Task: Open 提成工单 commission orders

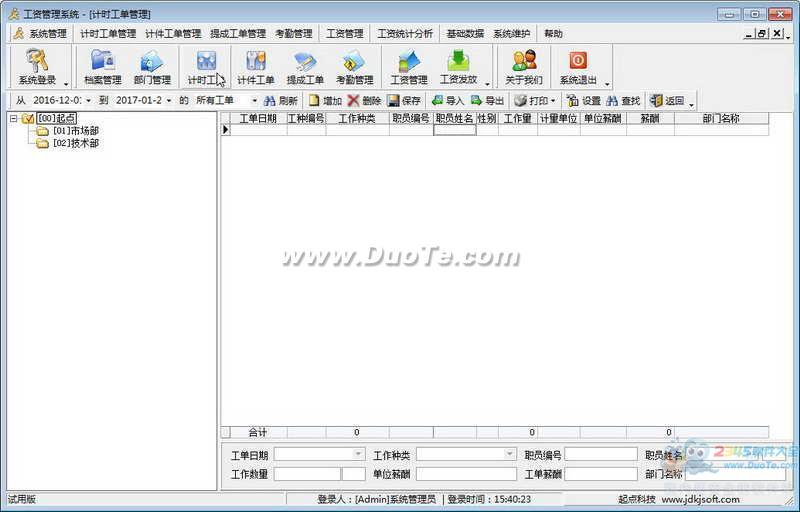Action: [x=305, y=67]
